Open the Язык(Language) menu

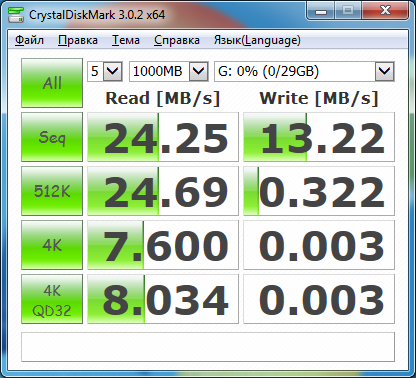pos(257,40)
